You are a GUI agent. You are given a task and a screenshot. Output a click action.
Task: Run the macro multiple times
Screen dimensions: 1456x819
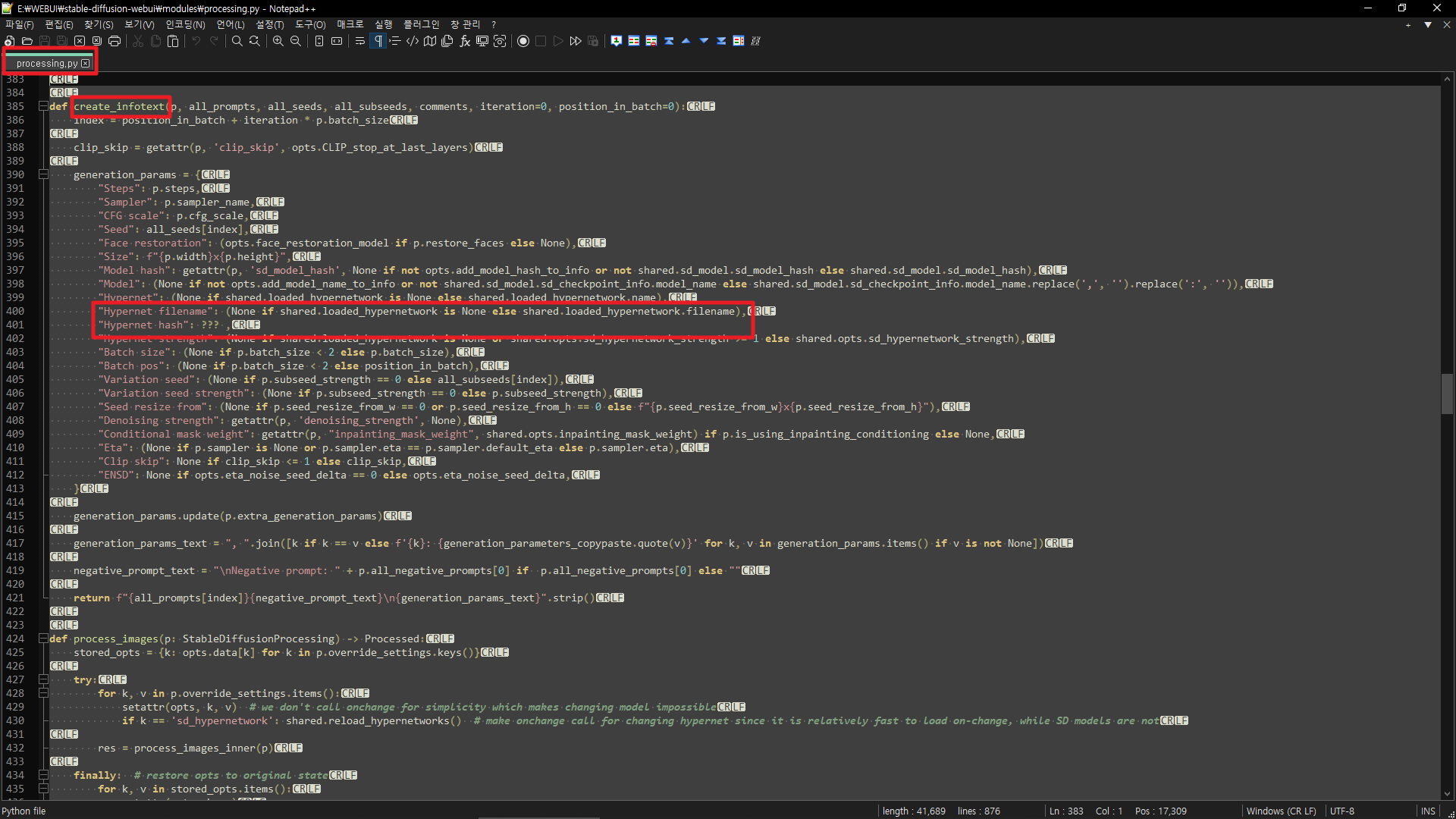576,41
